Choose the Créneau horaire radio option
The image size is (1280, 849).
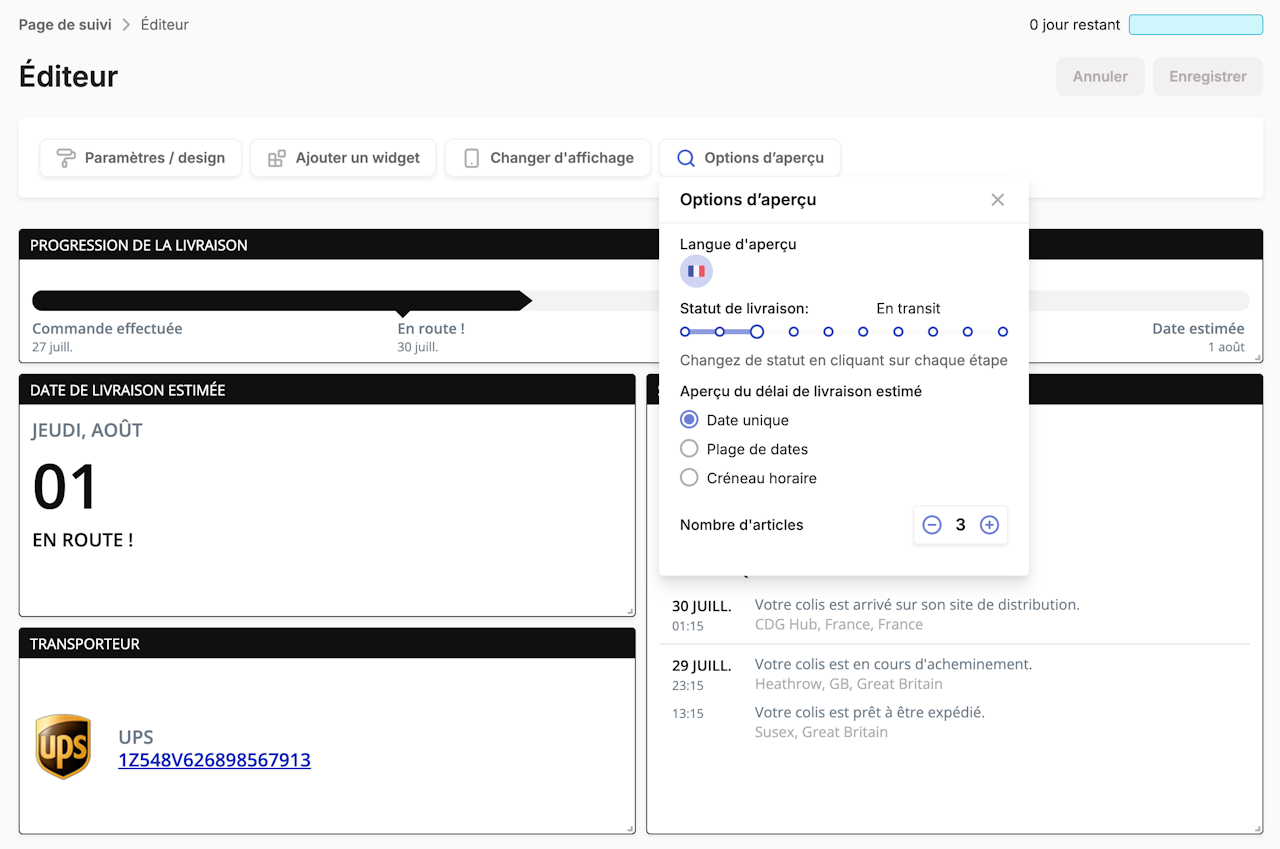pos(689,478)
